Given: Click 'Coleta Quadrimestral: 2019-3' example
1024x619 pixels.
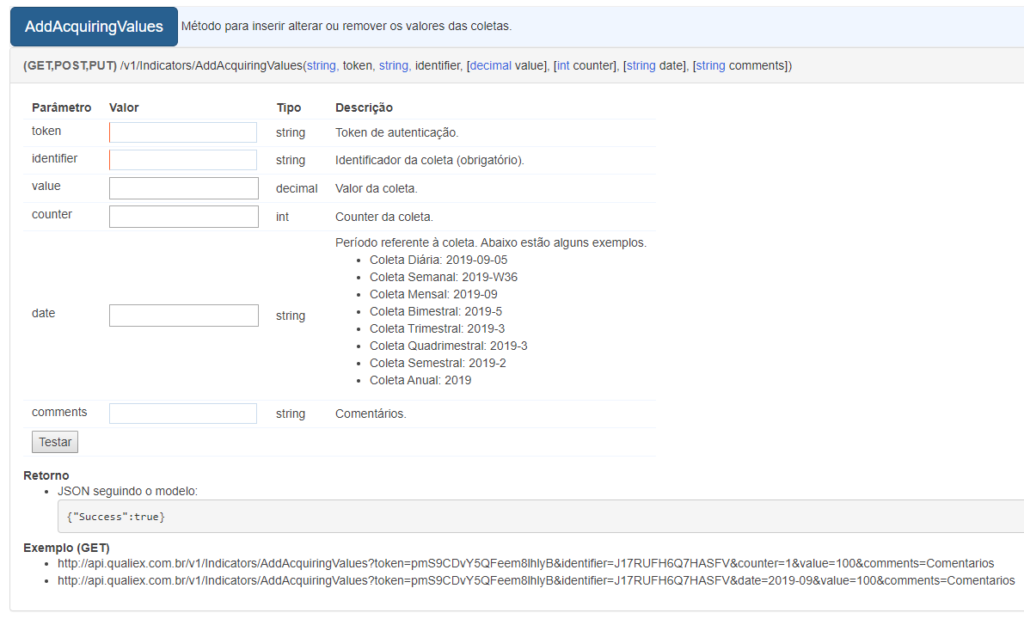Looking at the screenshot, I should tap(449, 346).
